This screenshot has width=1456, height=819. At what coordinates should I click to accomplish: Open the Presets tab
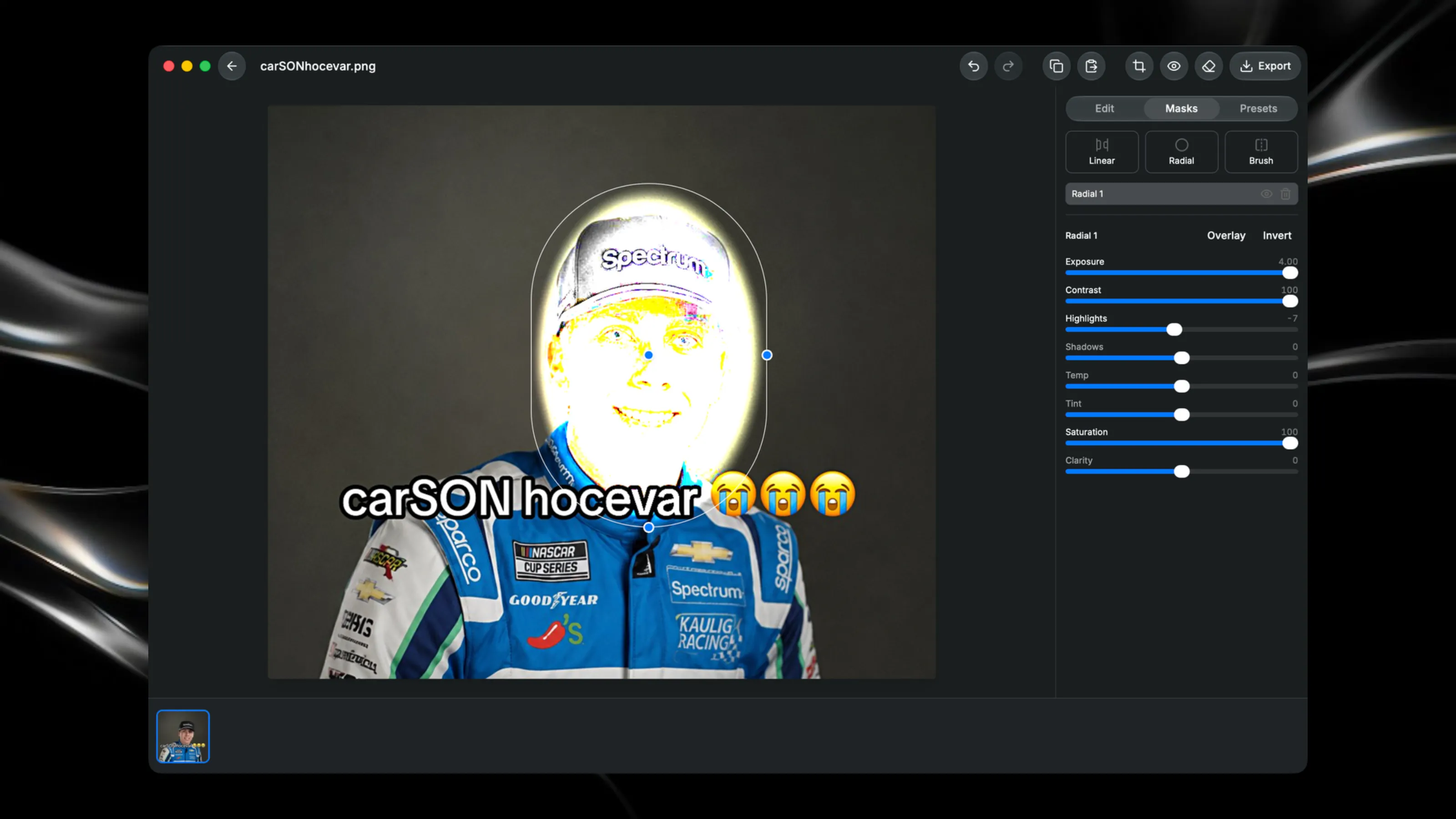1258,109
